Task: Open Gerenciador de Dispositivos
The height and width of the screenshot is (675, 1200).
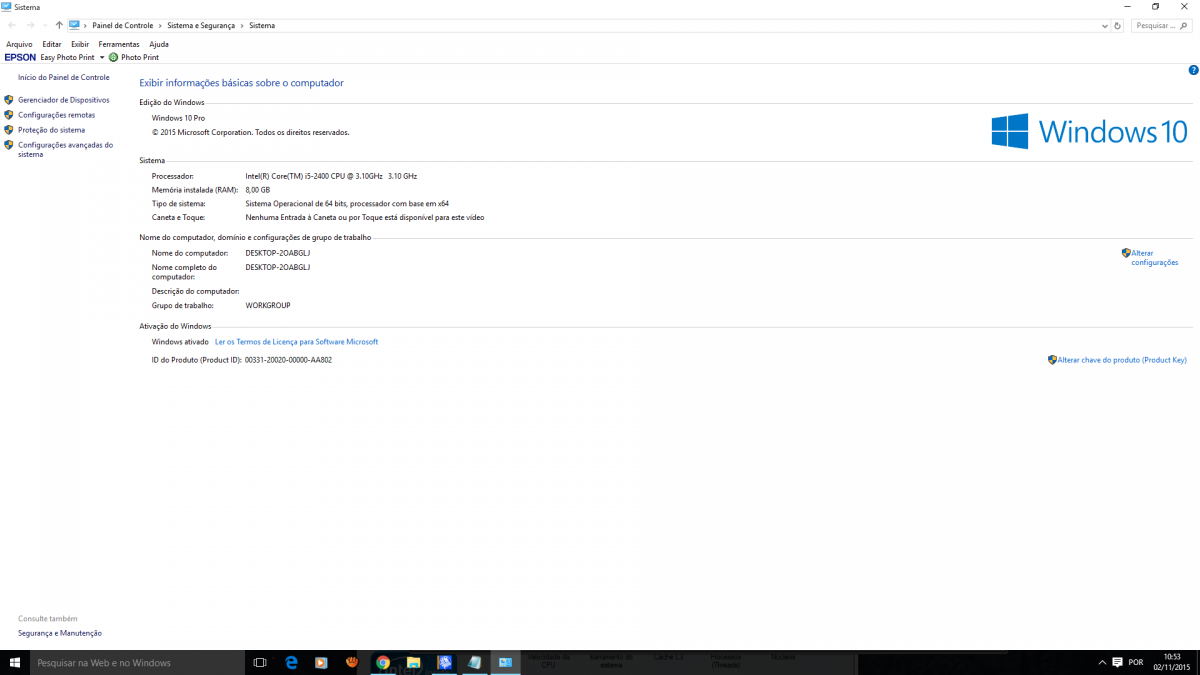Action: 64,100
